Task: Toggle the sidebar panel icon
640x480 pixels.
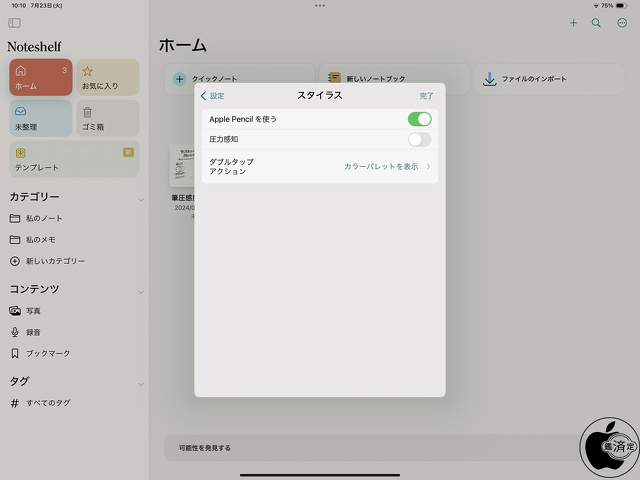Action: [14, 22]
